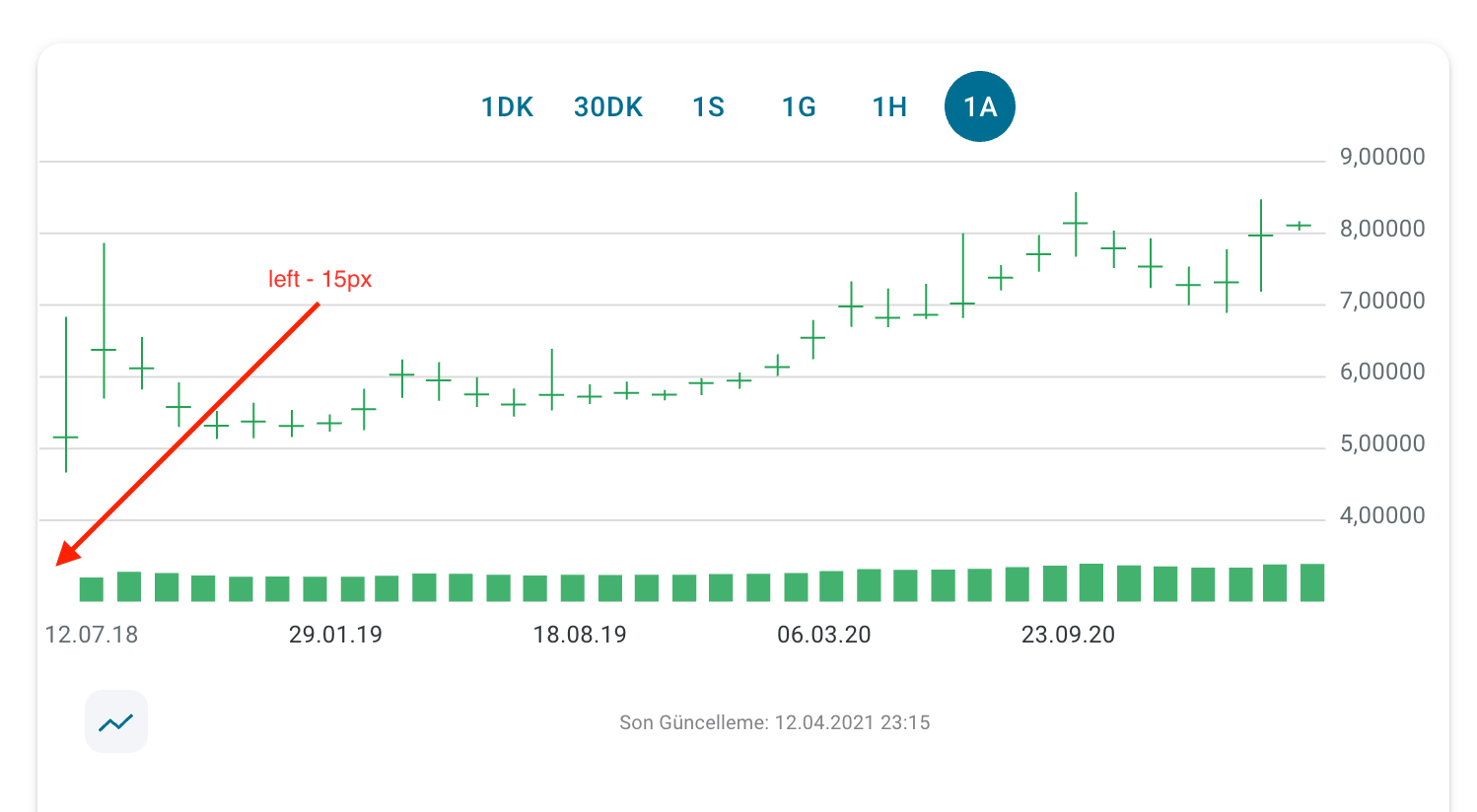The image size is (1477, 812).
Task: Click the last candlestick at the chart's right edge
Action: click(1300, 225)
